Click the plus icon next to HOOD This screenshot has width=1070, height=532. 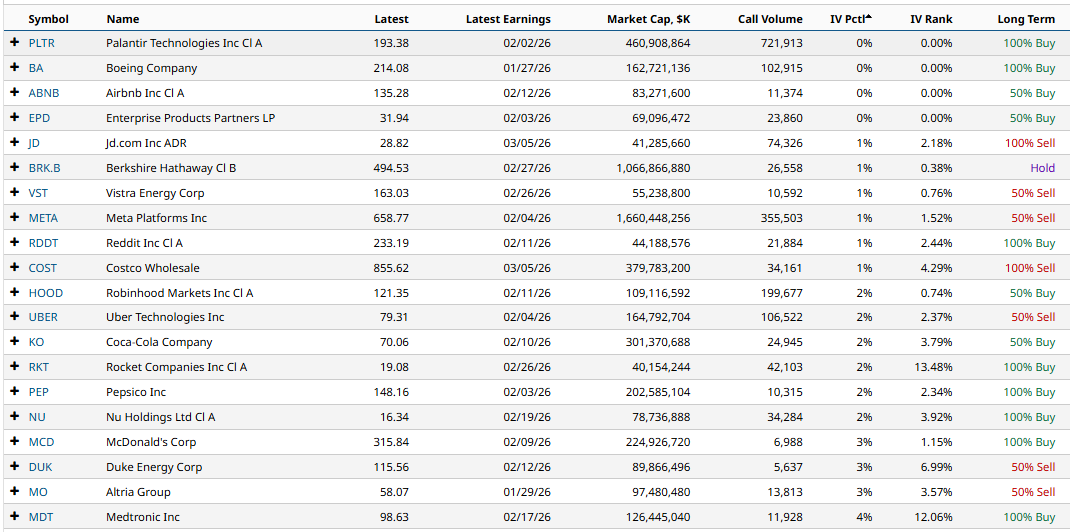point(15,293)
